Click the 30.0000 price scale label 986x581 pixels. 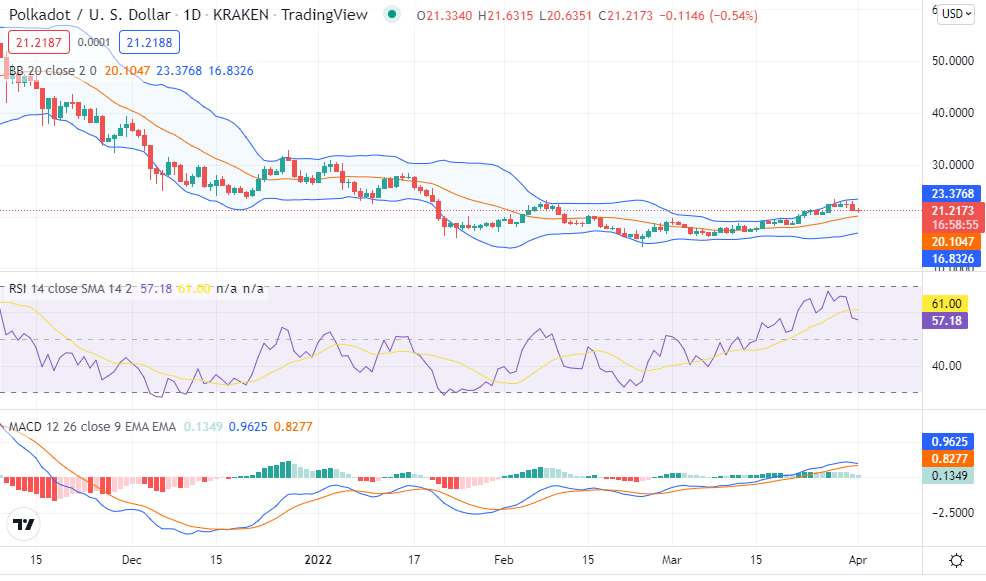click(953, 165)
